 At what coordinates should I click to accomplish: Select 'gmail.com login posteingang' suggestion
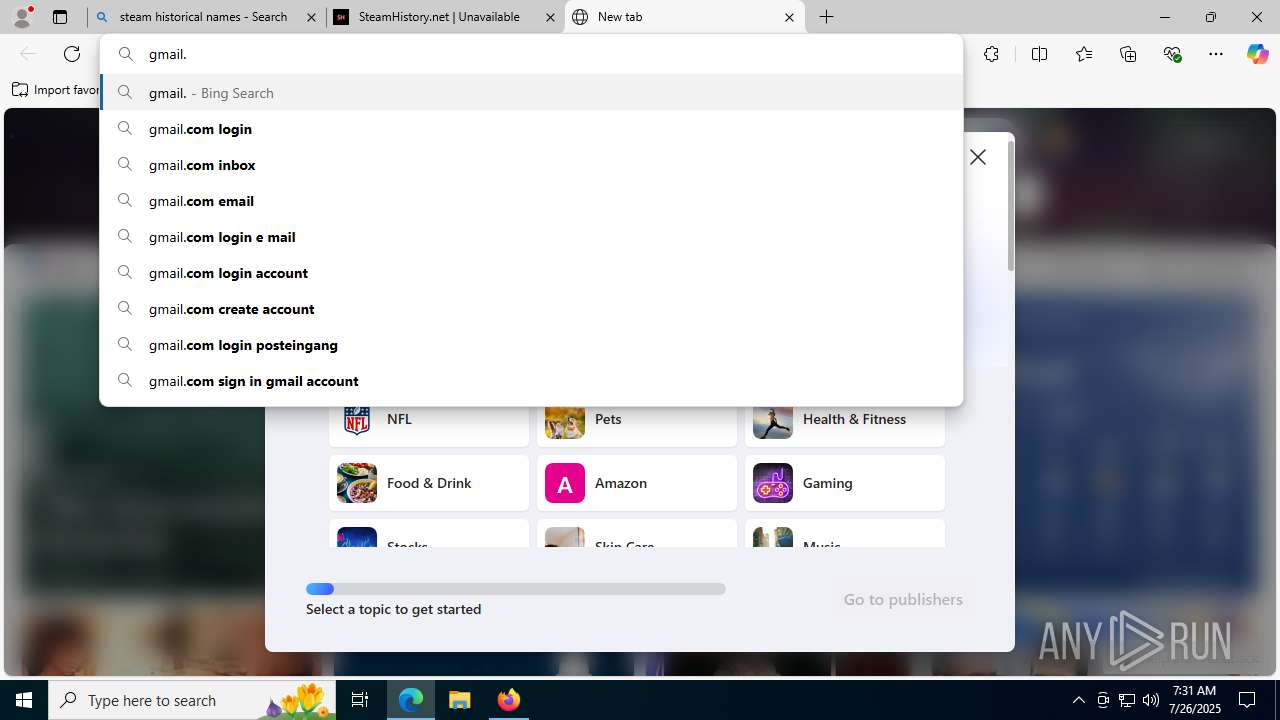point(531,345)
